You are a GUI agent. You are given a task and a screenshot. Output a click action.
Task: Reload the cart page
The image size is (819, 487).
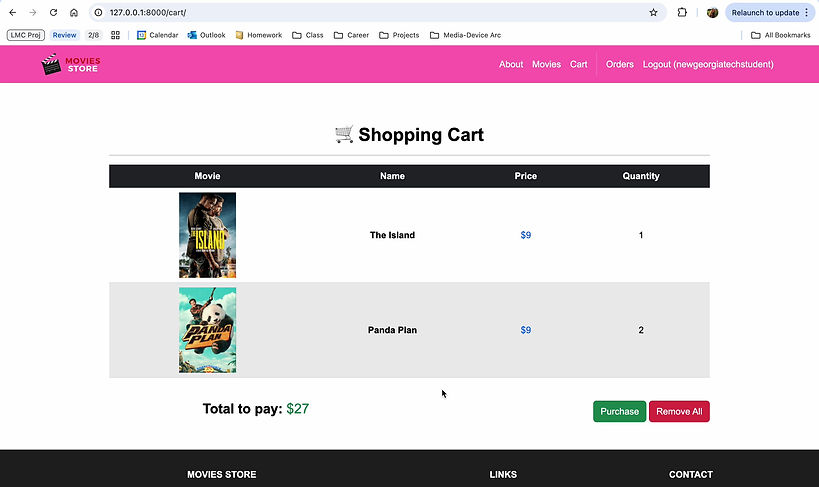coord(53,13)
